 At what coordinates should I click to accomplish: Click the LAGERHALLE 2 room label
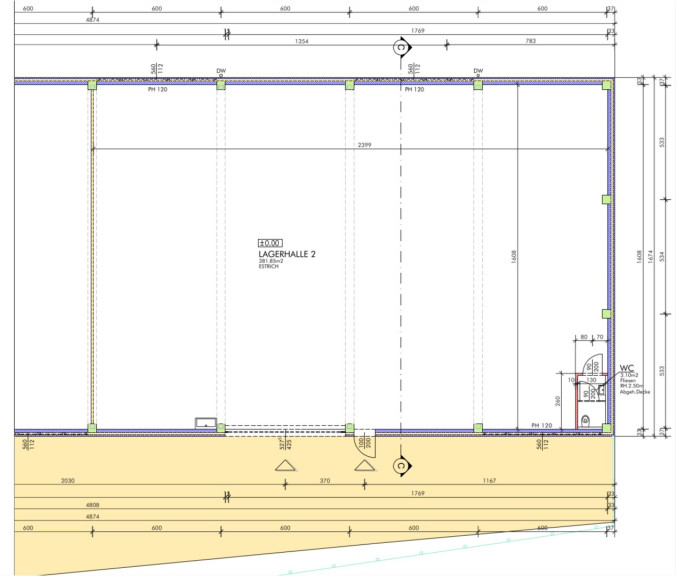point(287,255)
